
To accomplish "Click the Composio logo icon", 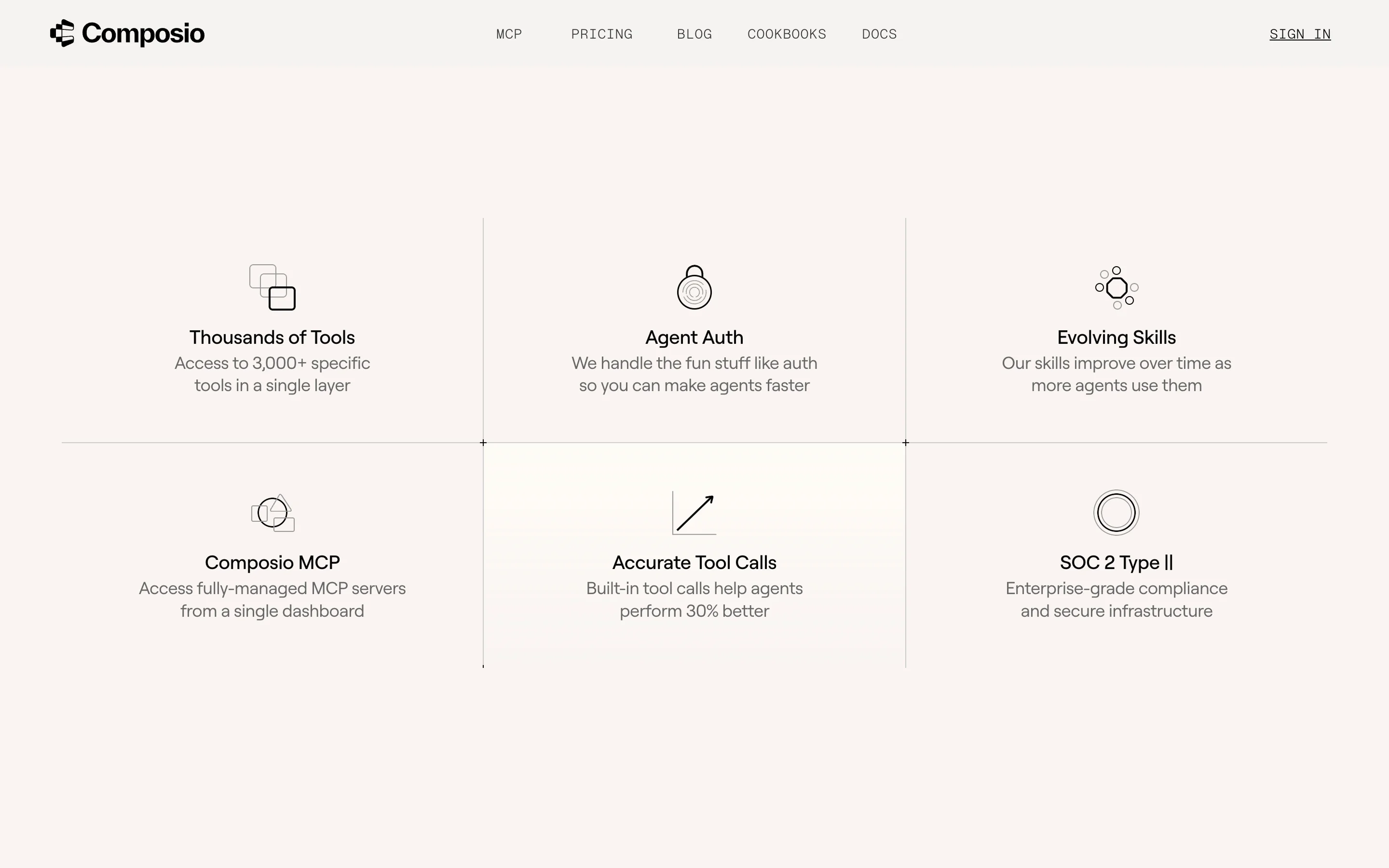I will click(62, 33).
